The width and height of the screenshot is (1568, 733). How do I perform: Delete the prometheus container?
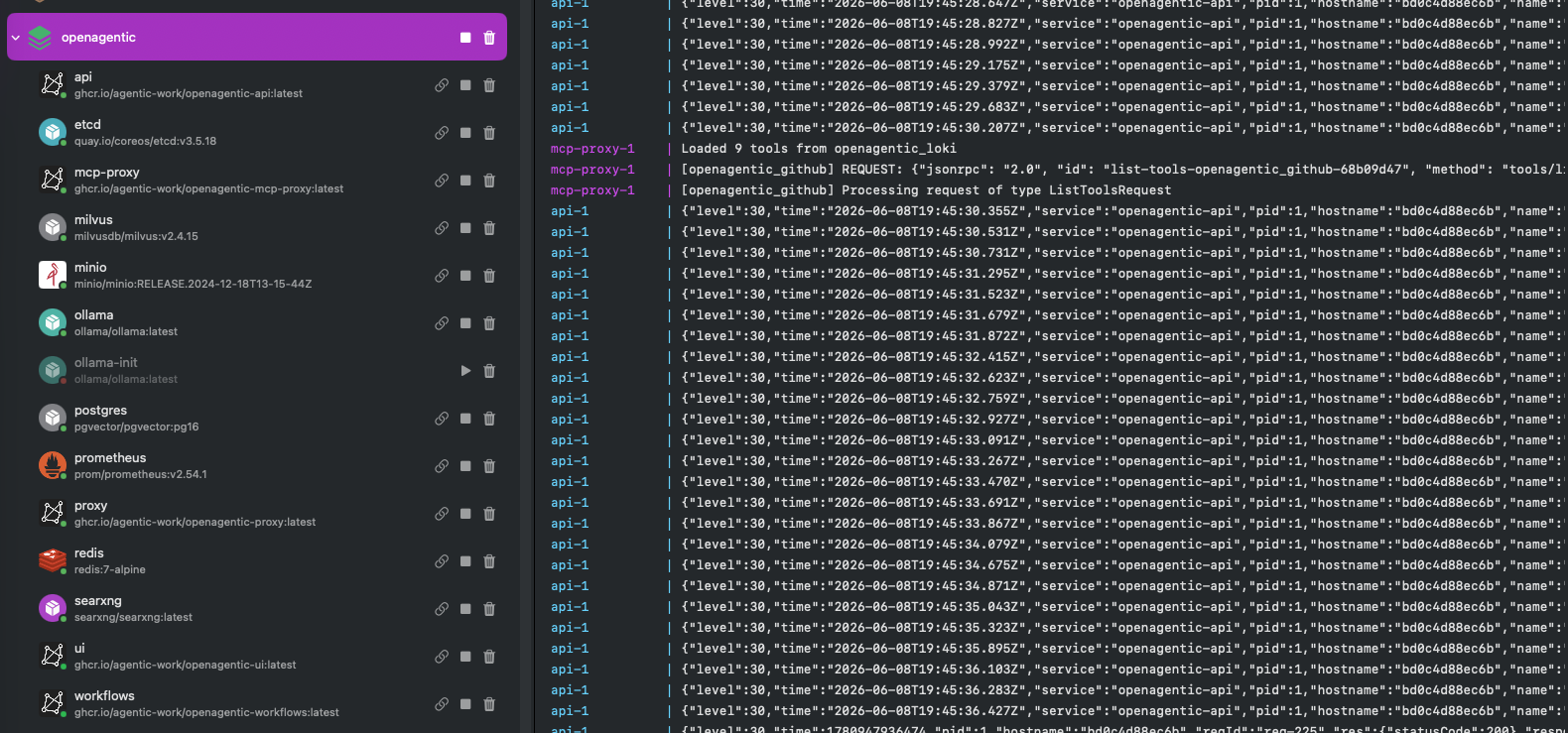click(489, 466)
